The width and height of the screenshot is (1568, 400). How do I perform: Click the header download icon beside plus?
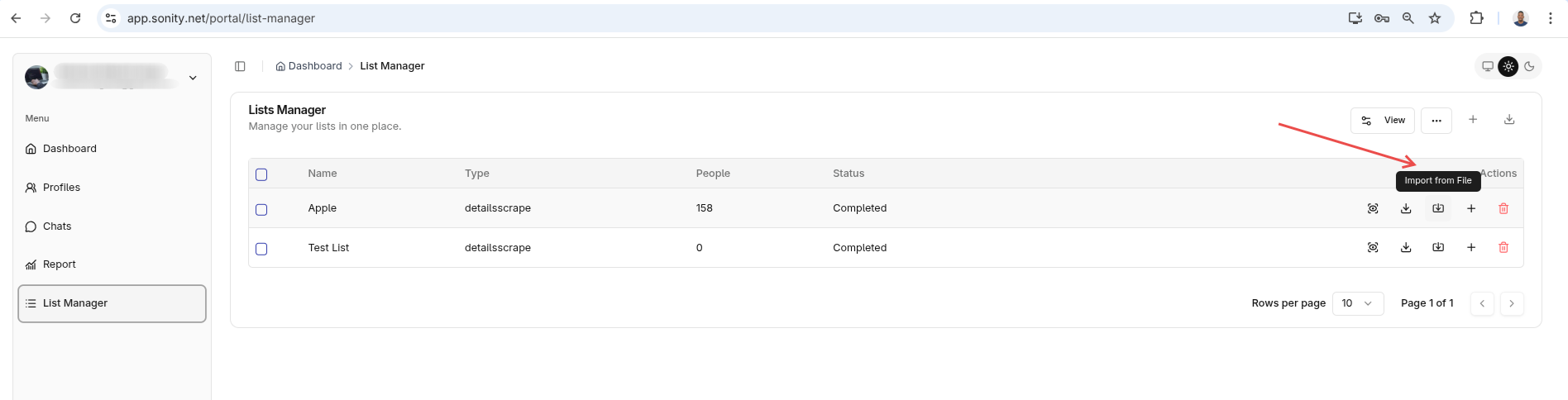click(x=1509, y=120)
